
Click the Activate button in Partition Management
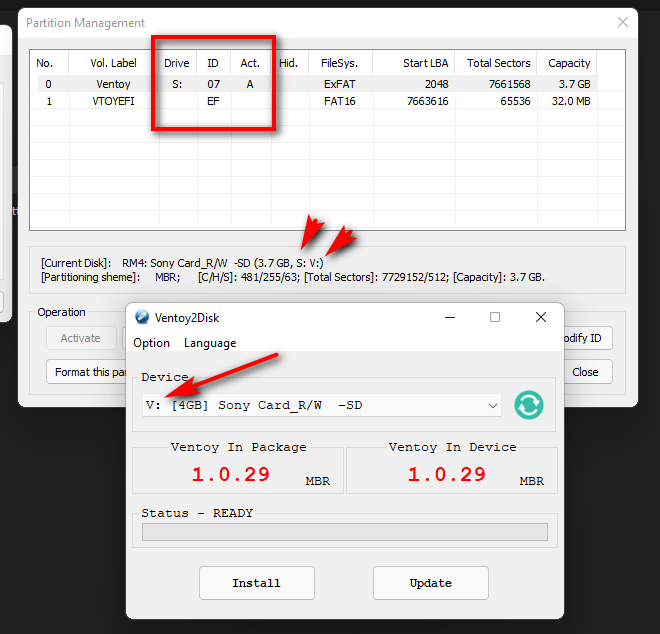coord(81,338)
